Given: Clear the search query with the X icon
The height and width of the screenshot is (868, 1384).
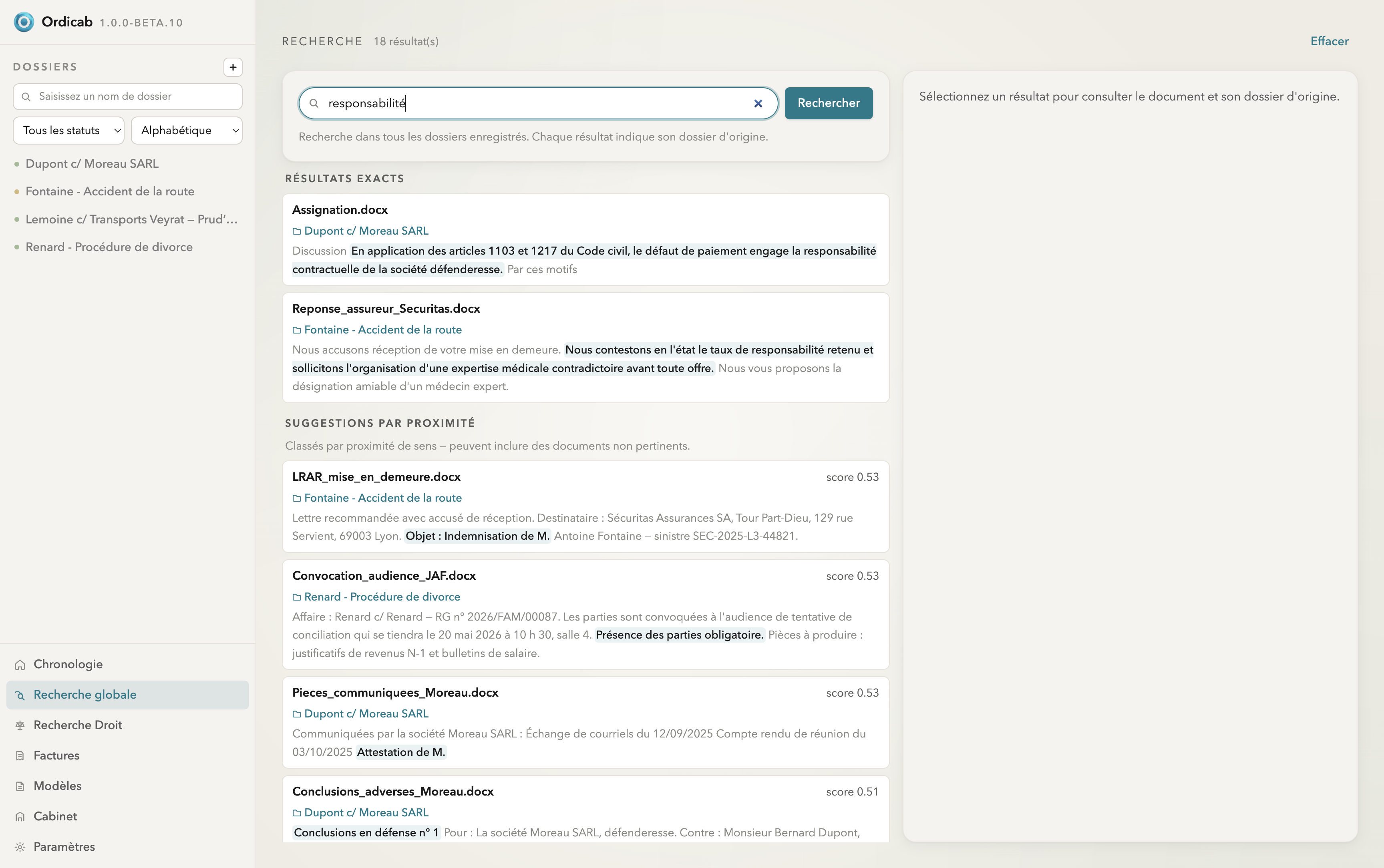Looking at the screenshot, I should point(758,103).
